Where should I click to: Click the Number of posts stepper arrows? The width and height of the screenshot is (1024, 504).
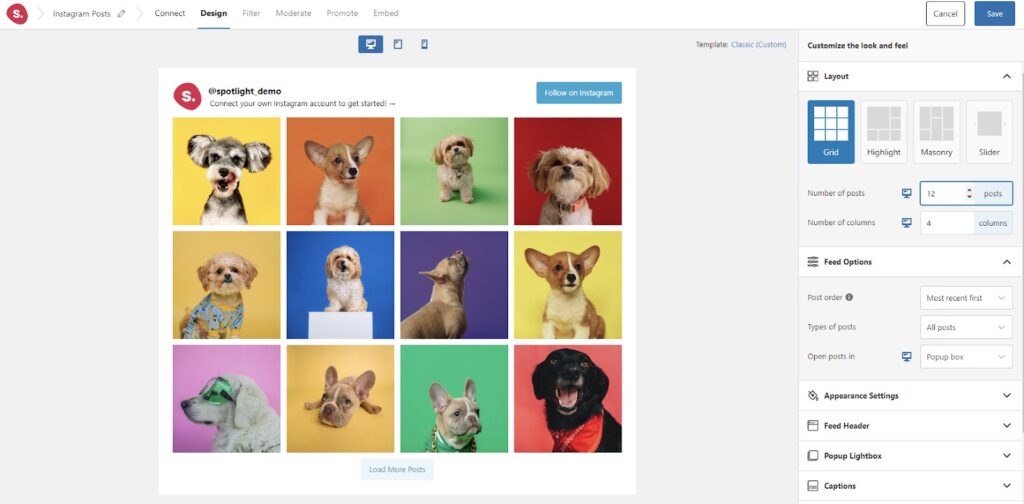click(x=969, y=193)
